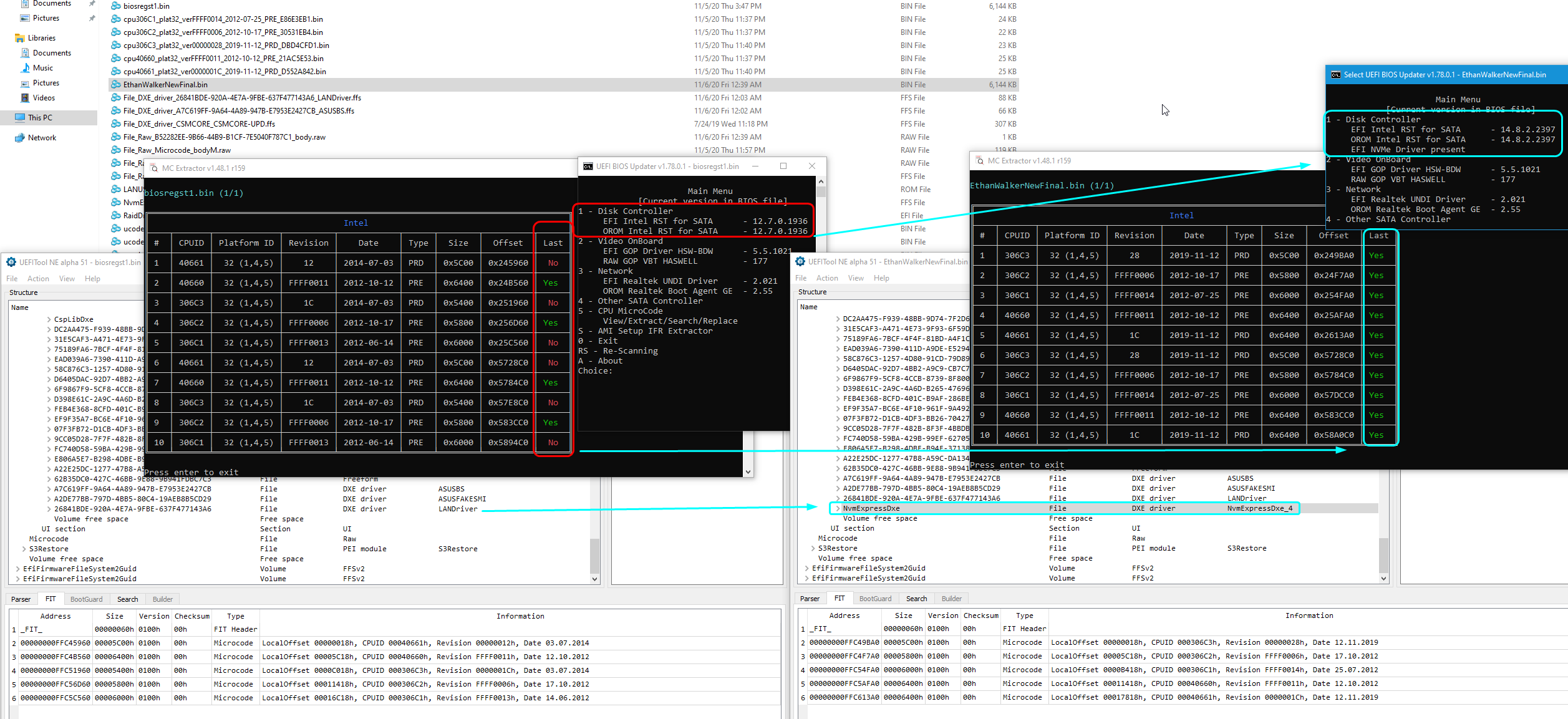Click the UEFI BIOS Updater console scroll-up arrow

click(x=821, y=182)
